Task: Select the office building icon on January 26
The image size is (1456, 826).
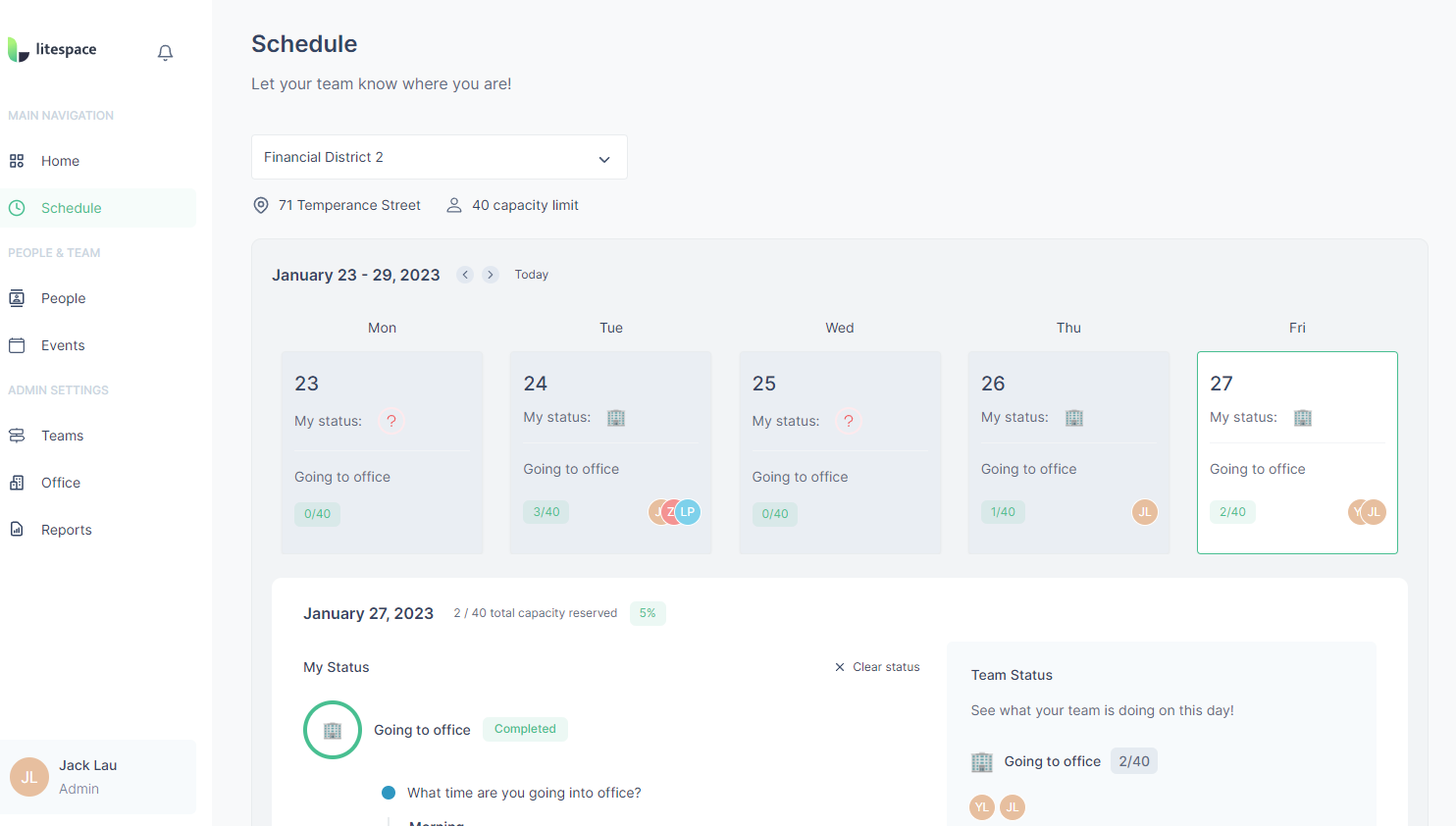Action: coord(1073,417)
